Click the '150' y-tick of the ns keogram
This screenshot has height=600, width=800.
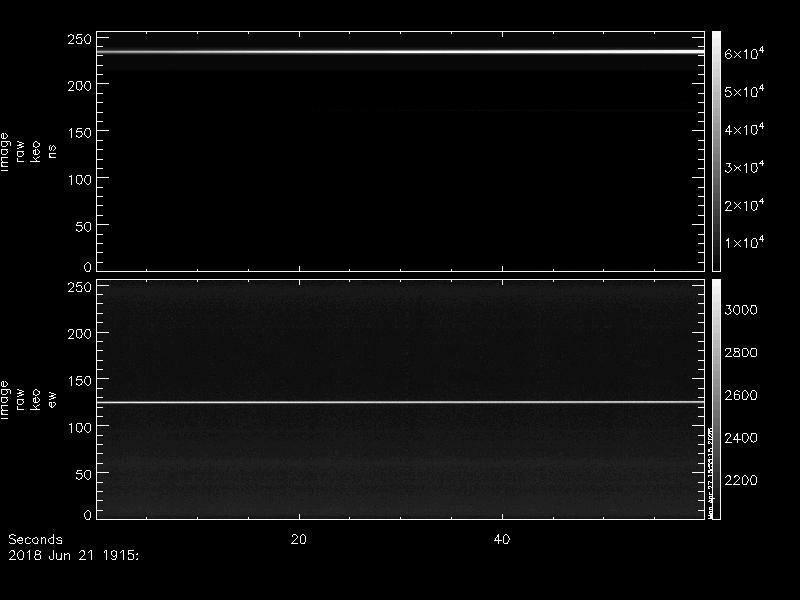[x=80, y=133]
